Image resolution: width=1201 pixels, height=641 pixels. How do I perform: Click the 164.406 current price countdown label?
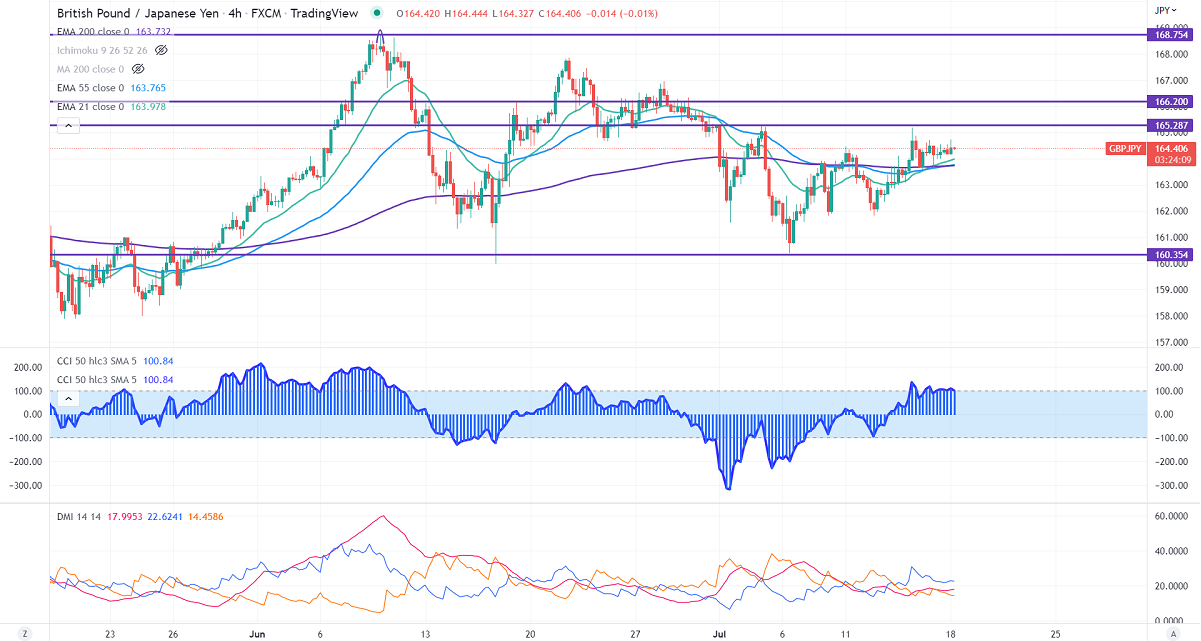tap(1170, 154)
